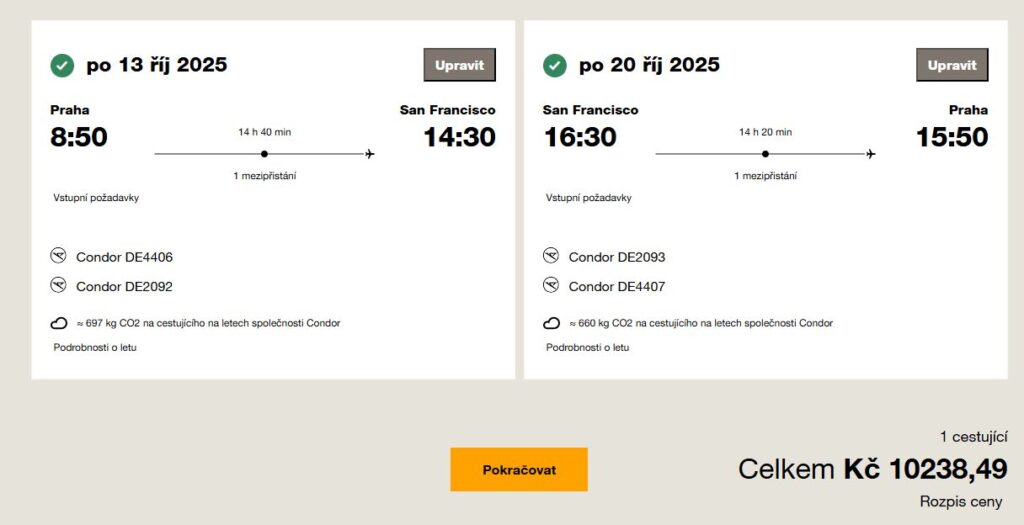Click the Condor logo beside DE4407
The width and height of the screenshot is (1024, 525).
click(x=551, y=286)
